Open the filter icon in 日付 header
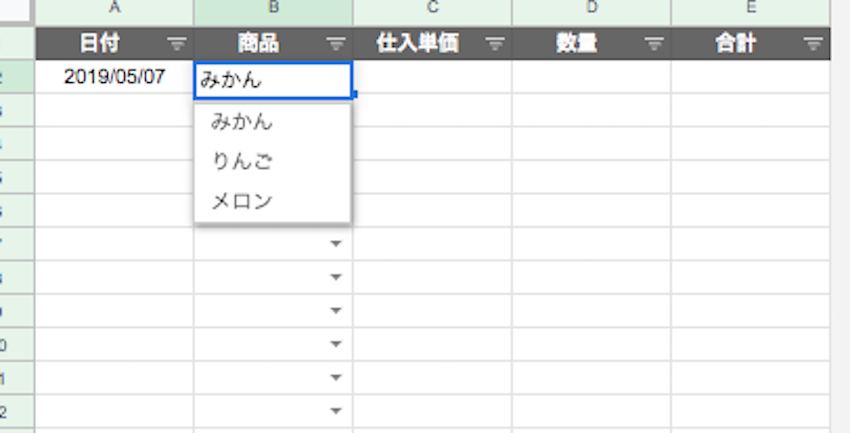Image resolution: width=850 pixels, height=433 pixels. click(x=177, y=44)
